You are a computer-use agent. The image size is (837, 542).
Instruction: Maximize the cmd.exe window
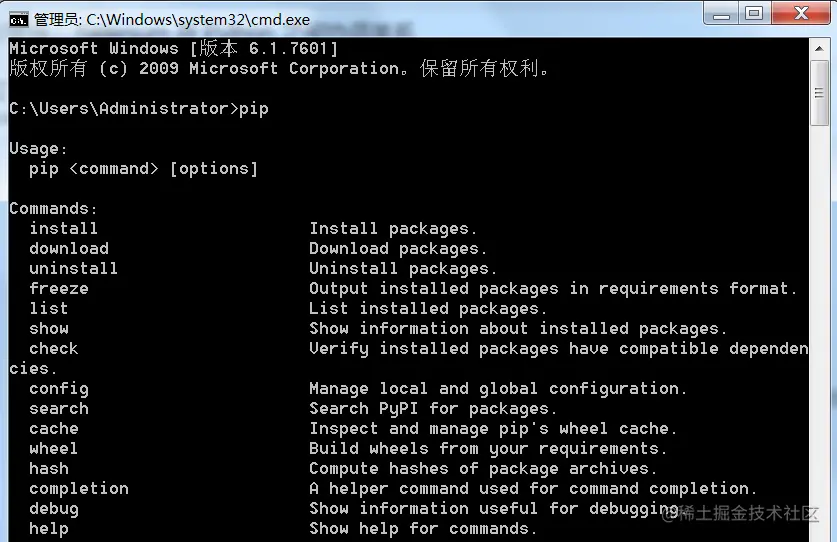[754, 13]
